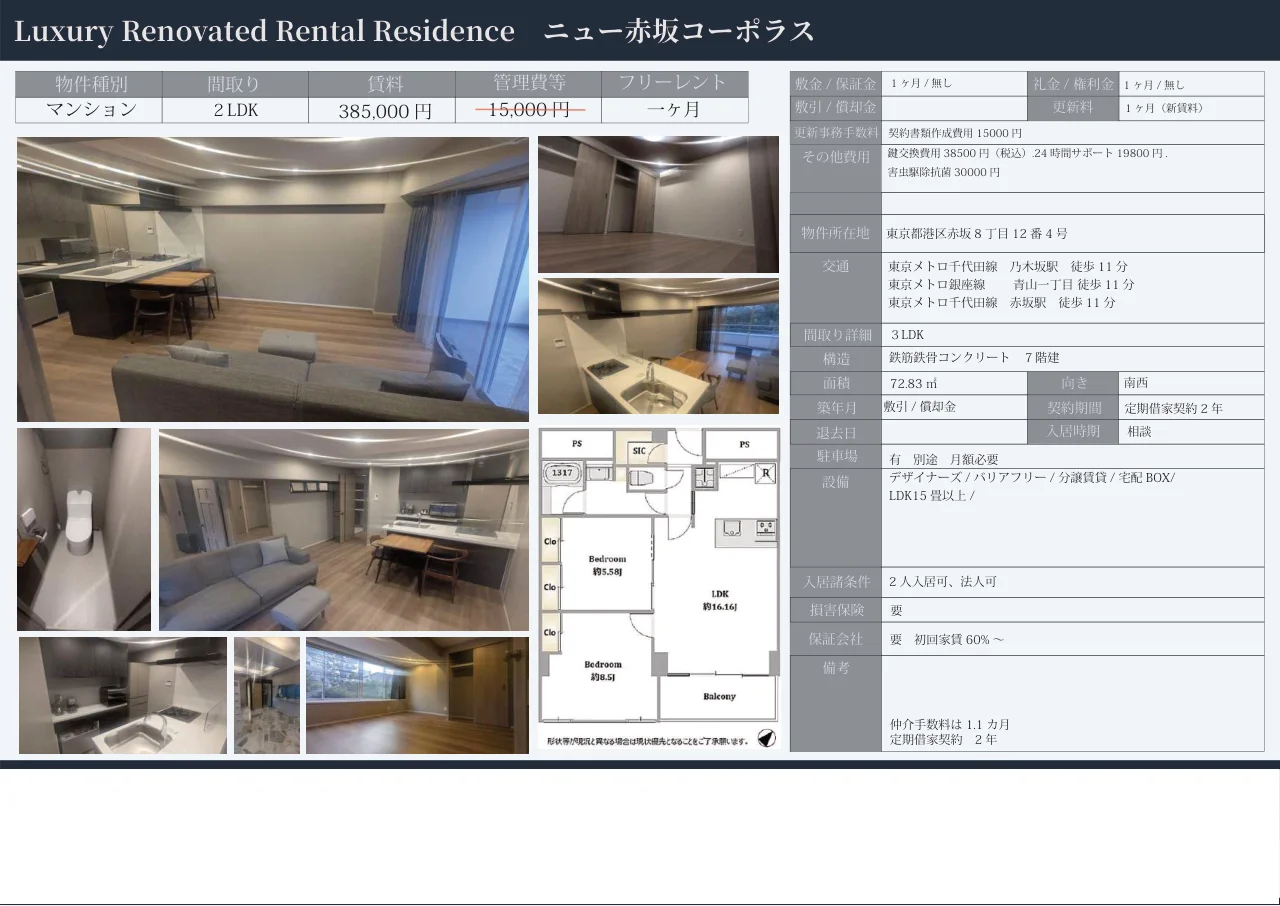1280x906 pixels.
Task: Open the large living room sofa photo
Action: point(272,279)
